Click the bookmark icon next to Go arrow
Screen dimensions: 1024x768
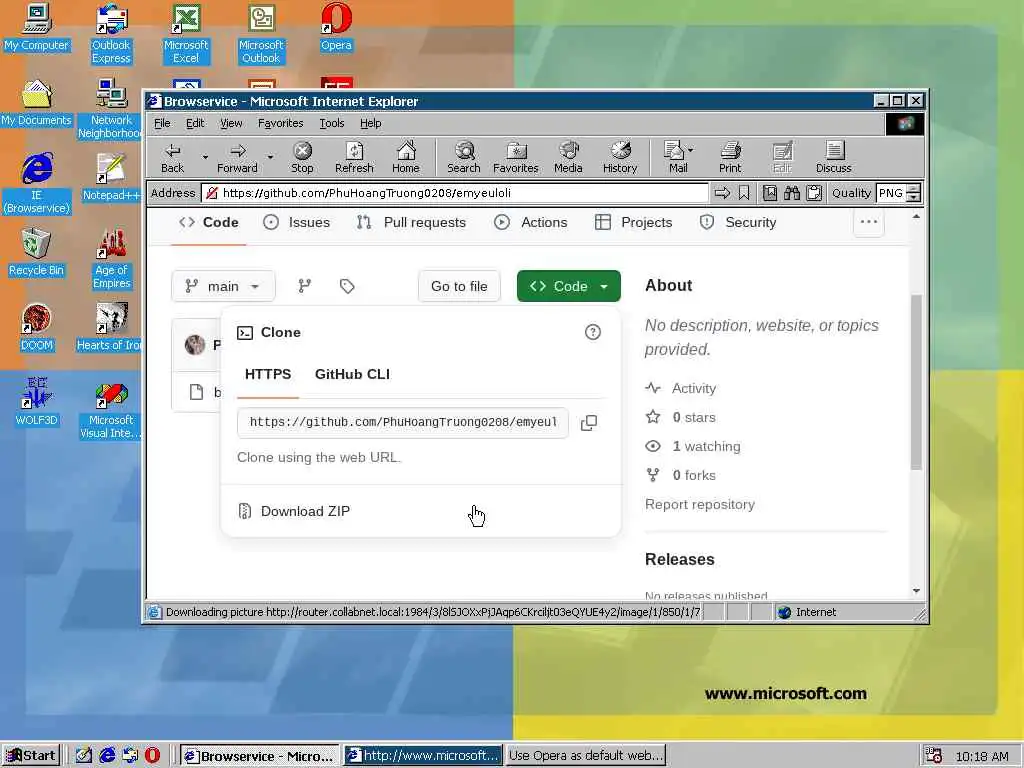pos(744,193)
